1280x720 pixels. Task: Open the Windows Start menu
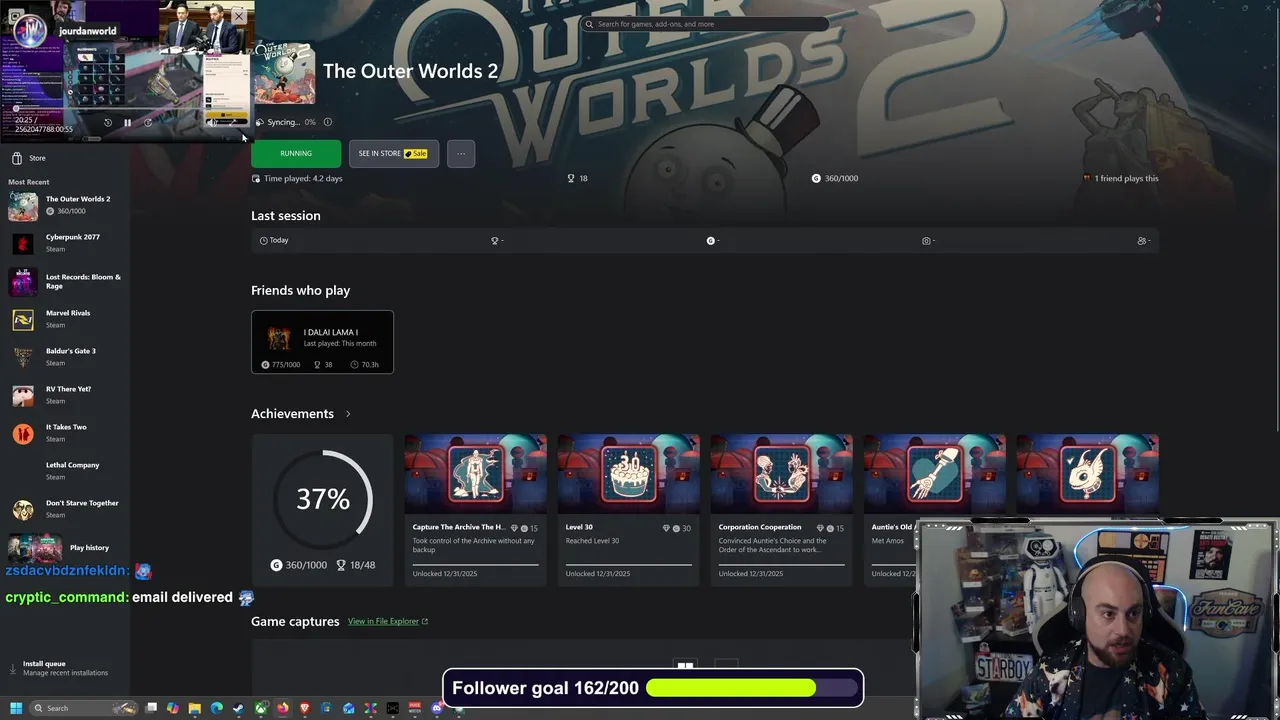[x=16, y=708]
